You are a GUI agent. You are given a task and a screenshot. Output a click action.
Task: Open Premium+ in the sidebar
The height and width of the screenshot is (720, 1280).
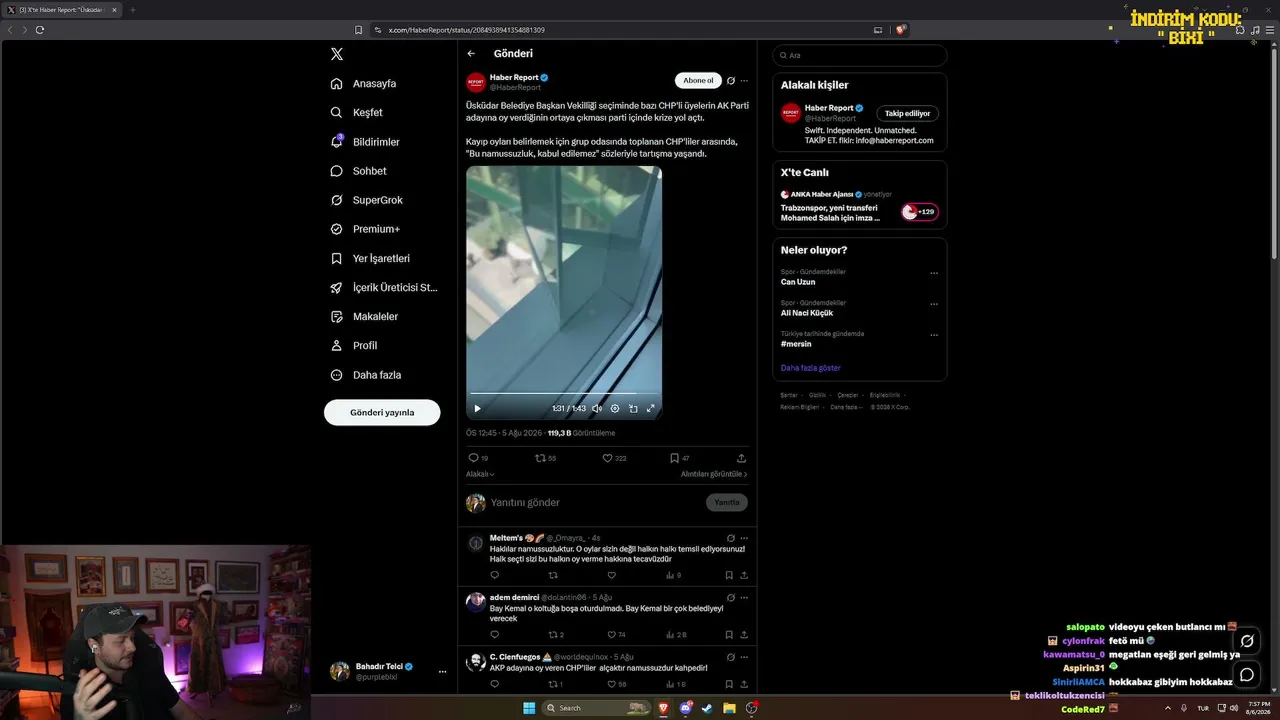click(x=366, y=229)
